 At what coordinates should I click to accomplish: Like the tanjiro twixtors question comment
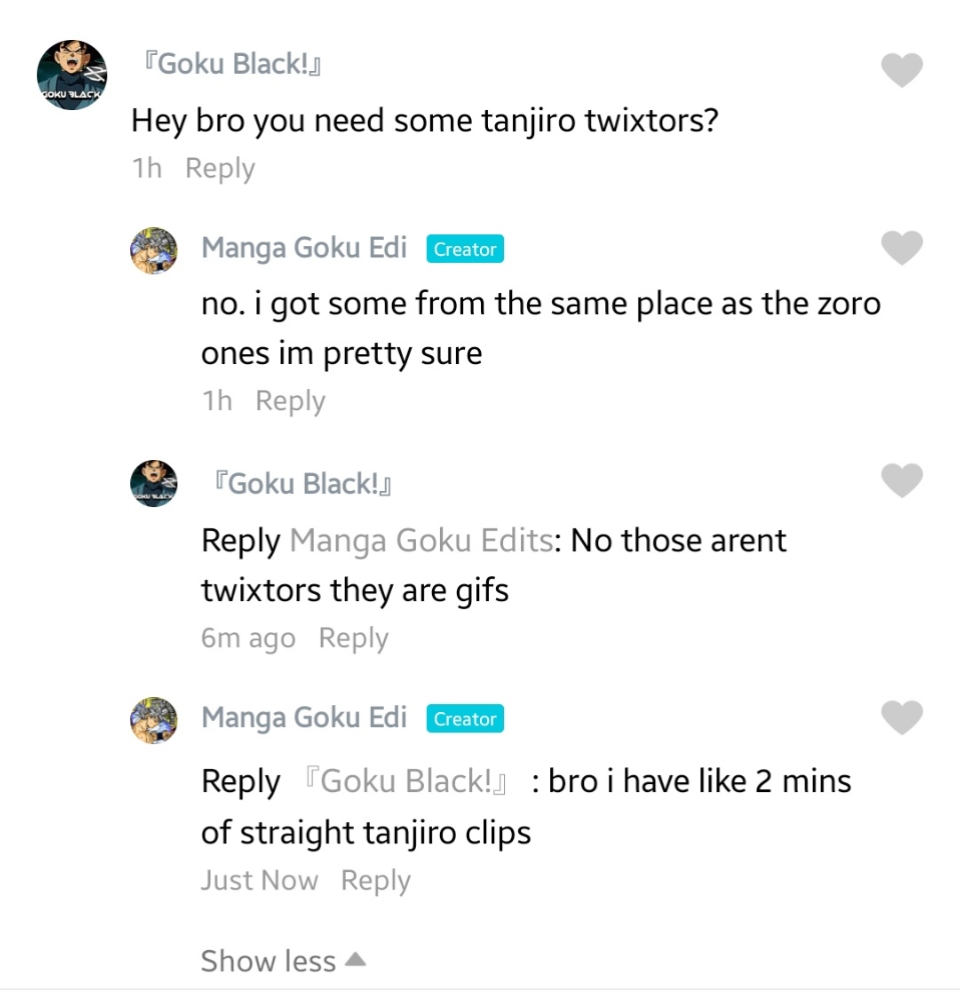coord(901,70)
